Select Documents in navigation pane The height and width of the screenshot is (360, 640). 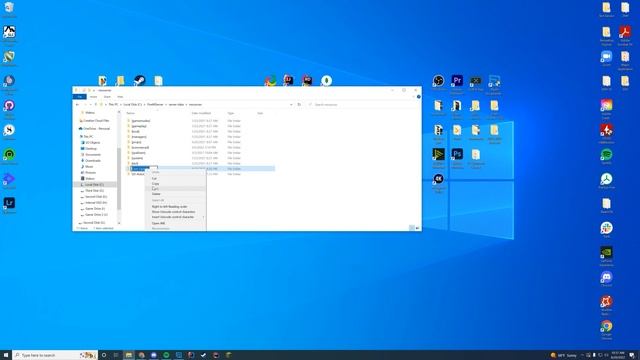coord(91,154)
